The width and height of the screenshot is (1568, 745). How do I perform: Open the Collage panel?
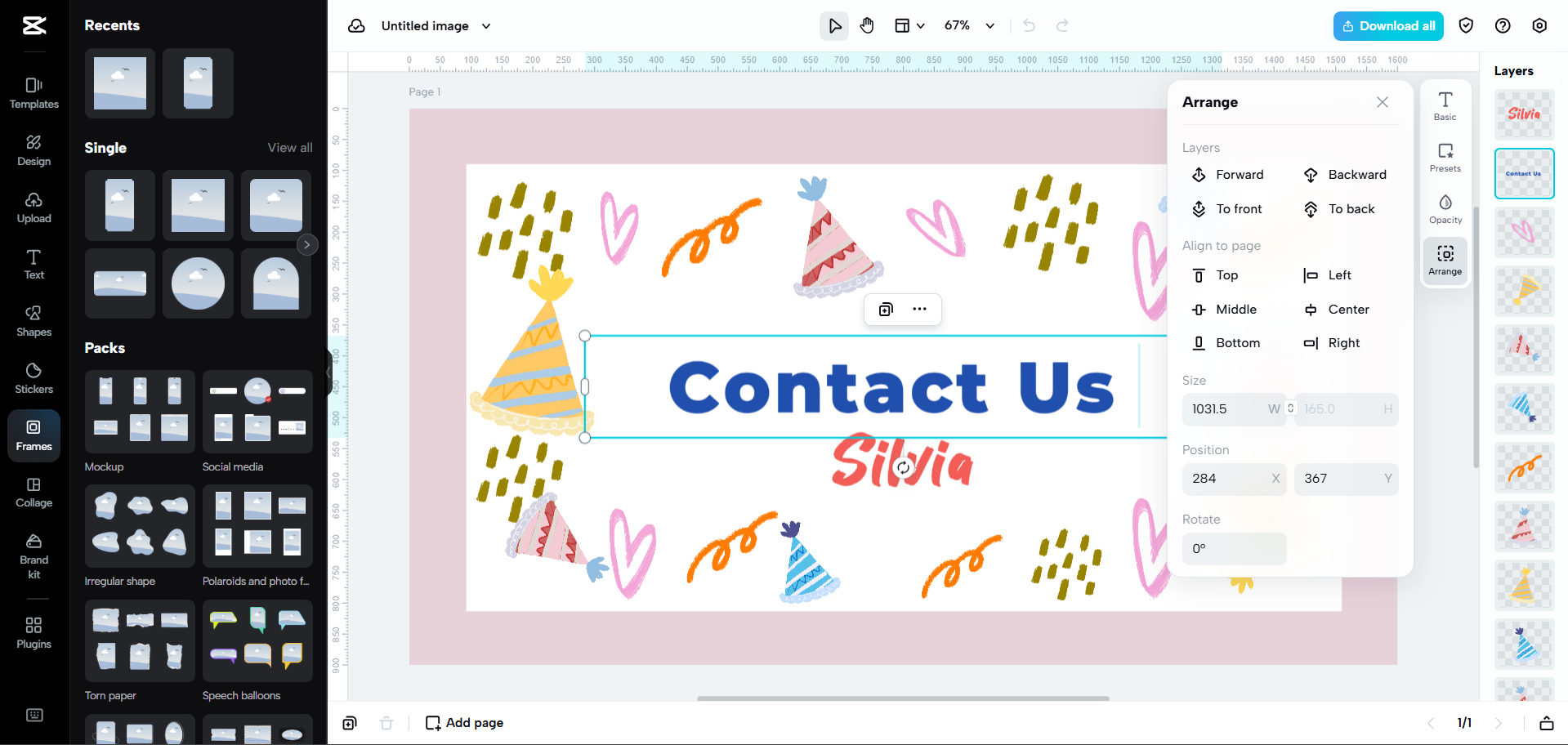click(33, 491)
